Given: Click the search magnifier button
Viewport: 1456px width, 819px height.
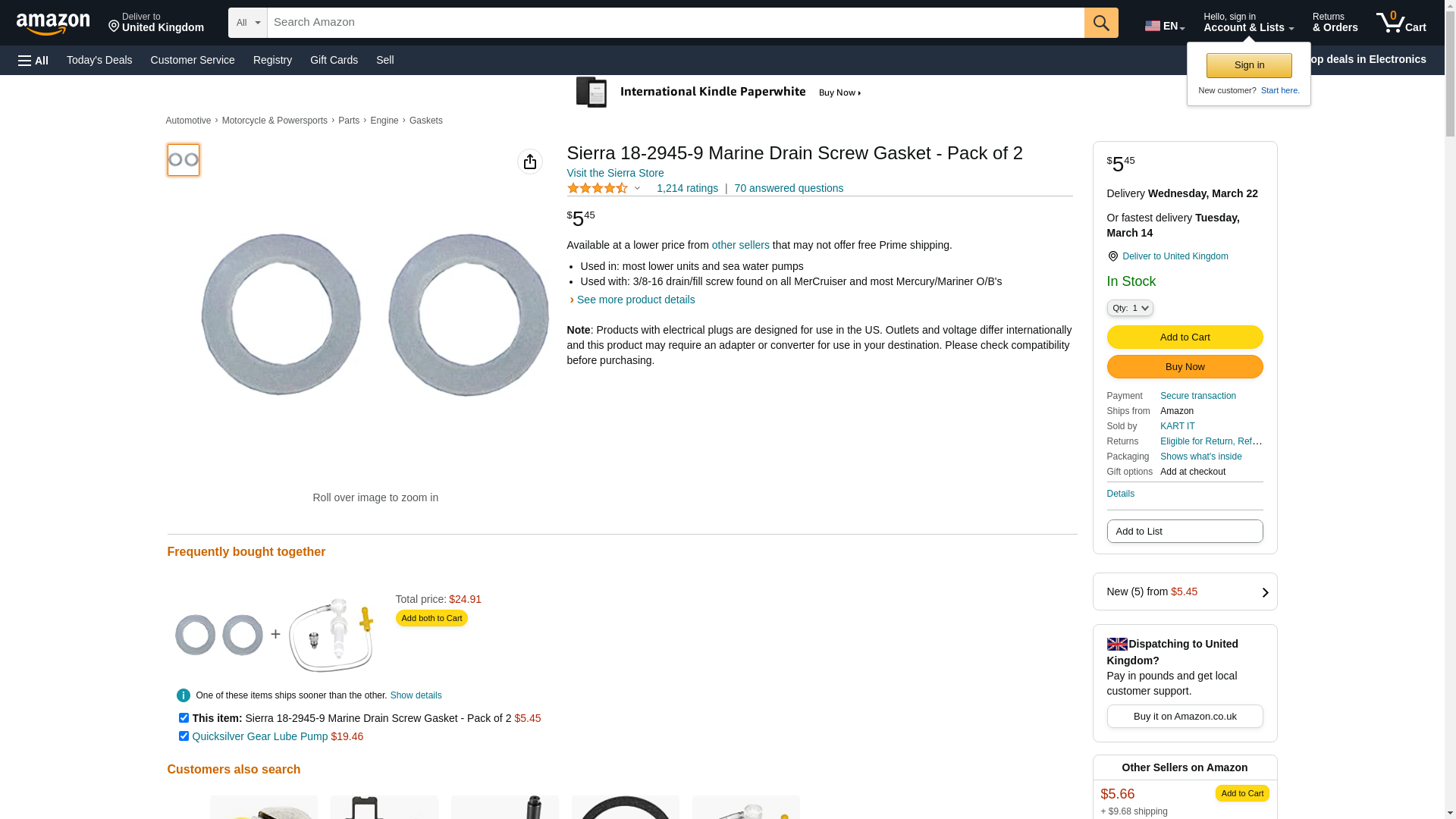Looking at the screenshot, I should pyautogui.click(x=1101, y=23).
